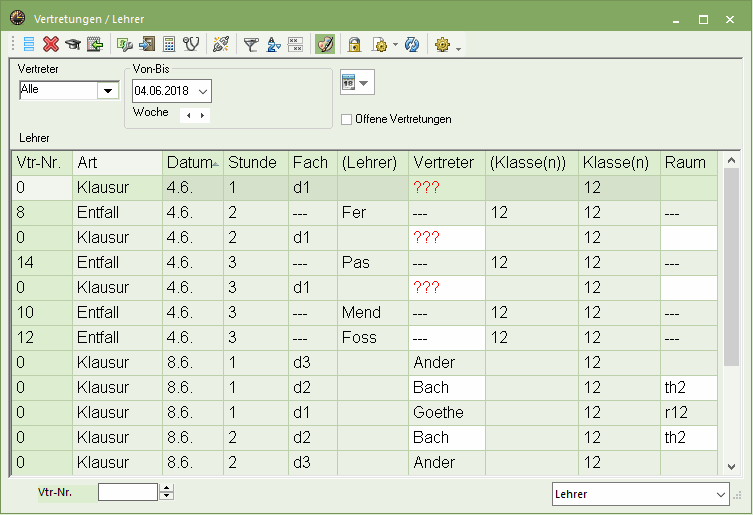Screen dimensions: 753x515
Task: Select the Vtr-Nr. 12 cell in Foss row
Action: (x=42, y=337)
